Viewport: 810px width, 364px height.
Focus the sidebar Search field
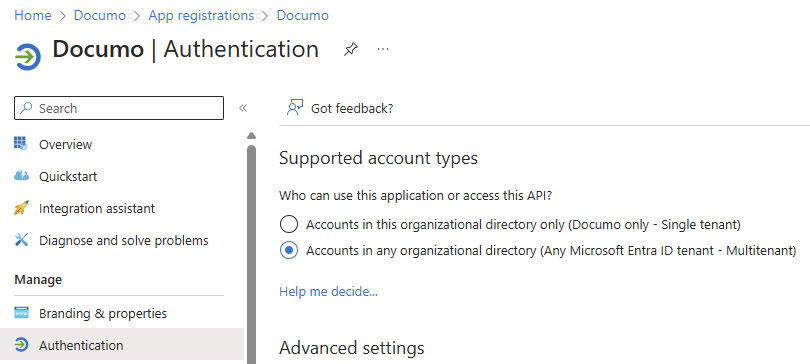click(119, 108)
